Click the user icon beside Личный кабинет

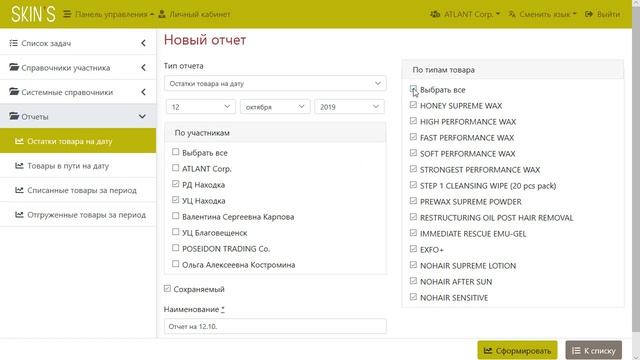pos(162,14)
